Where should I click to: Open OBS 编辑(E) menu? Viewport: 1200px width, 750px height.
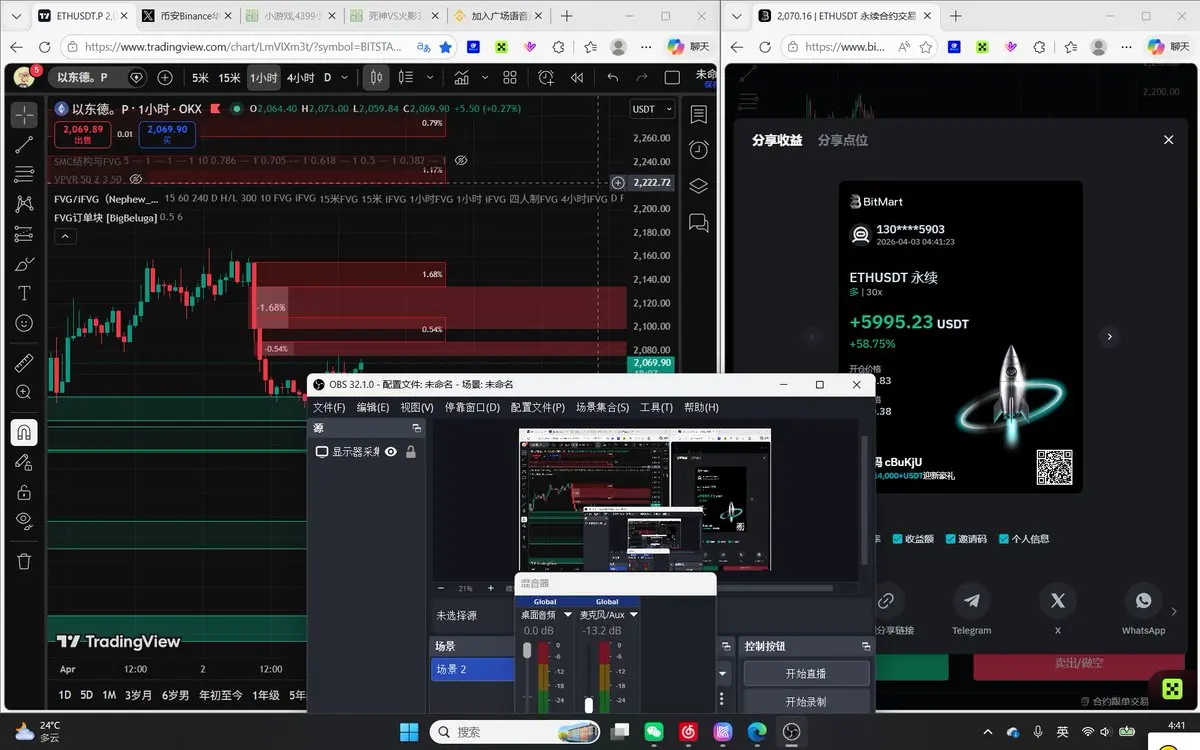(373, 407)
